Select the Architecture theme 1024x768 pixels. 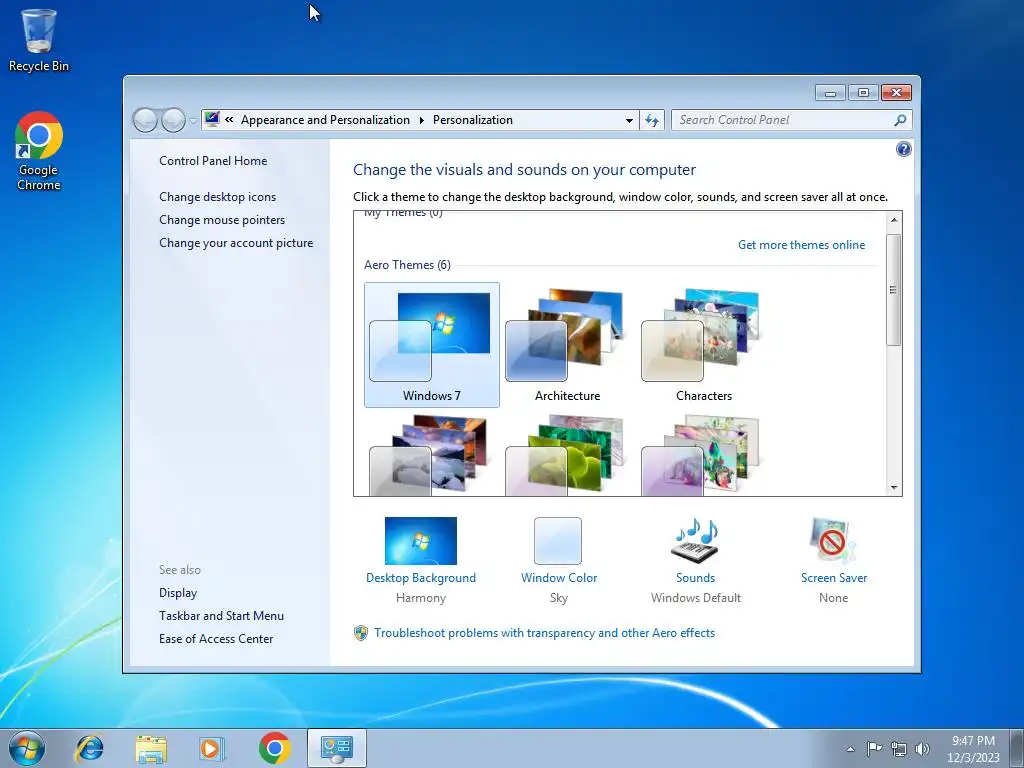(x=567, y=345)
